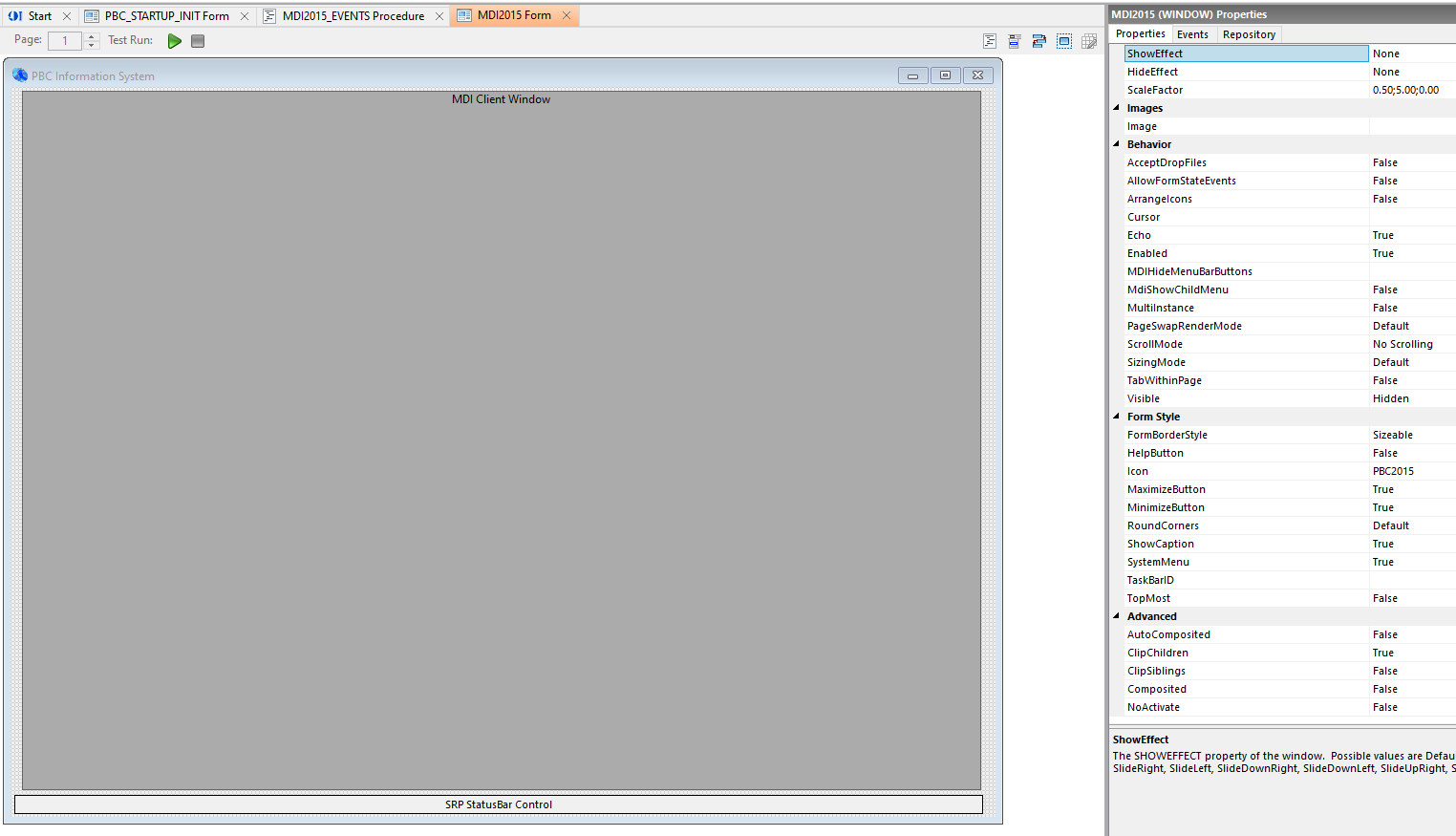
Task: Click the dashed-border select control icon
Action: [x=1064, y=41]
